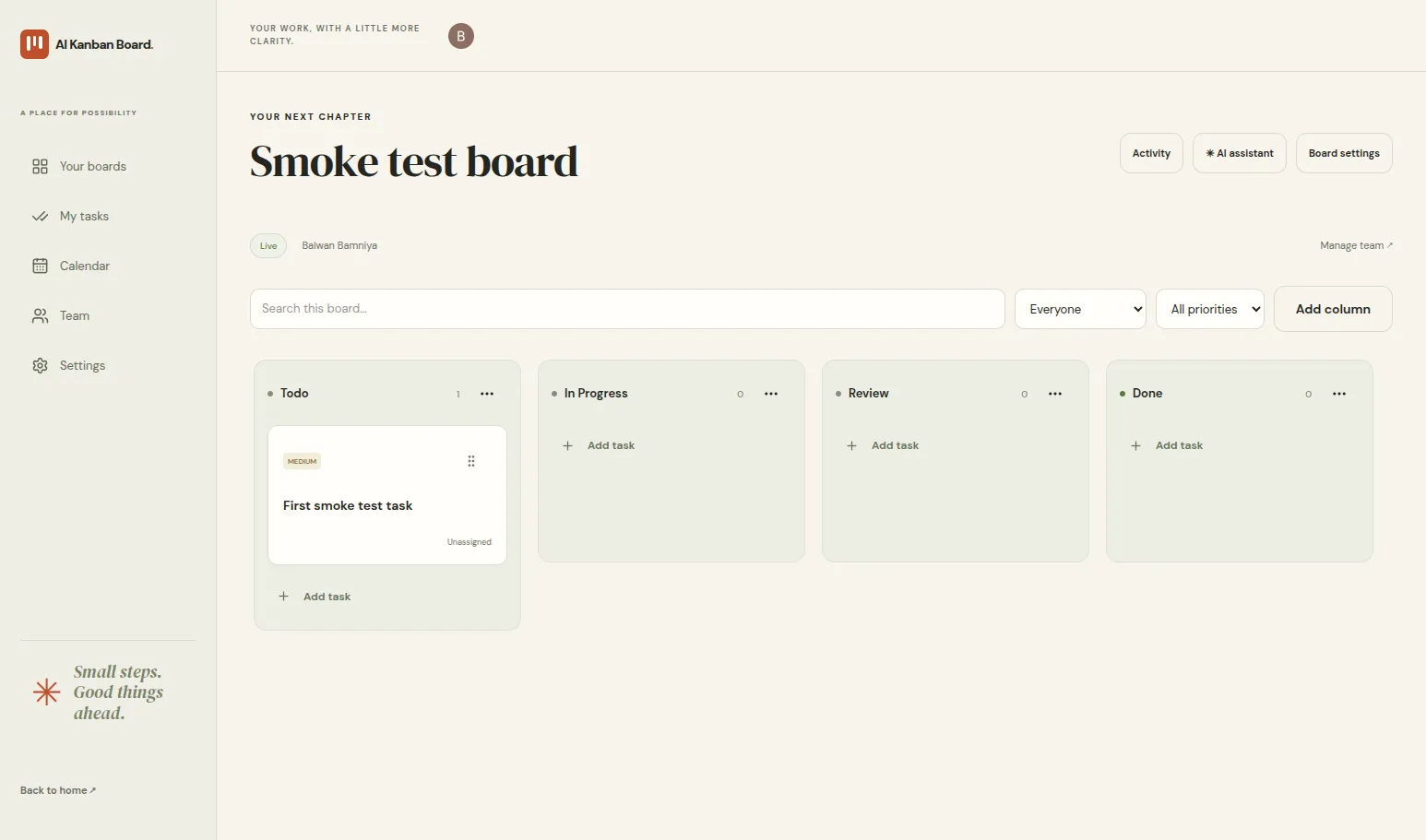Image resolution: width=1426 pixels, height=840 pixels.
Task: Open the First smoke test task card
Action: (x=387, y=495)
